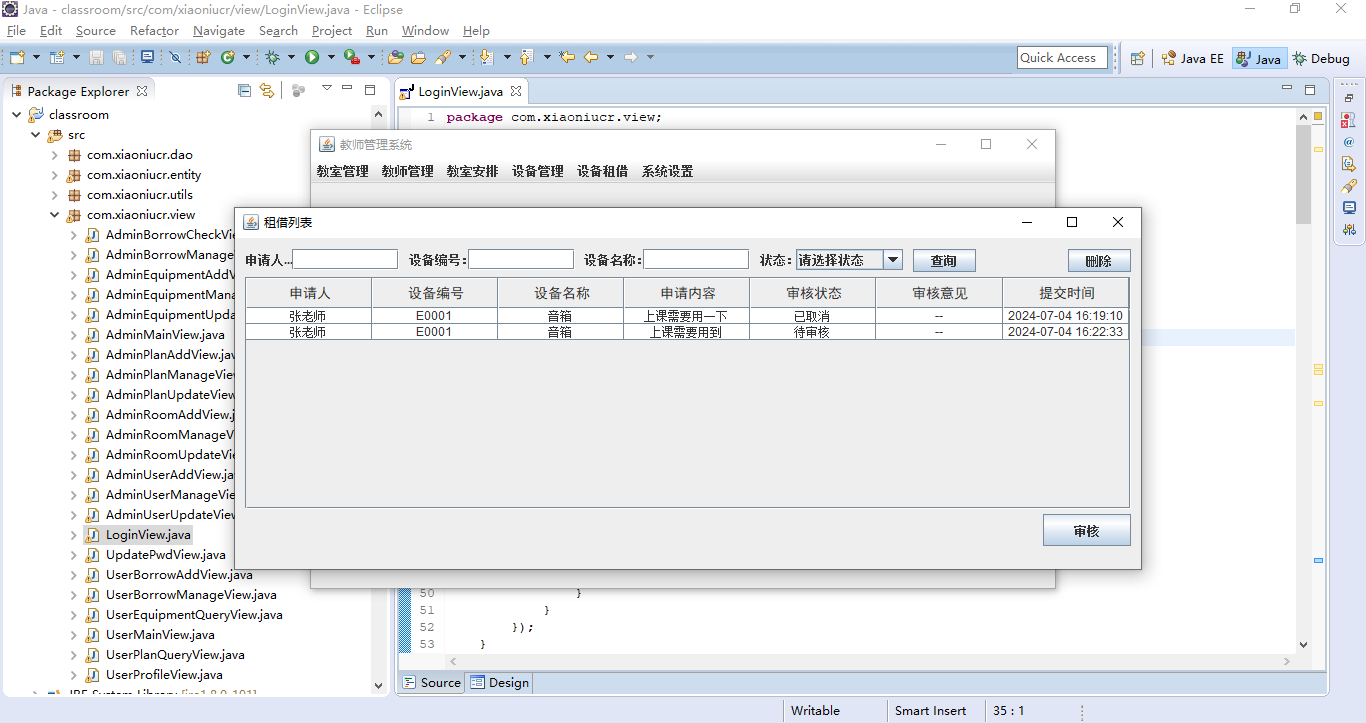Click the Search flashlight toolbar icon
This screenshot has width=1366, height=723.
[x=443, y=58]
